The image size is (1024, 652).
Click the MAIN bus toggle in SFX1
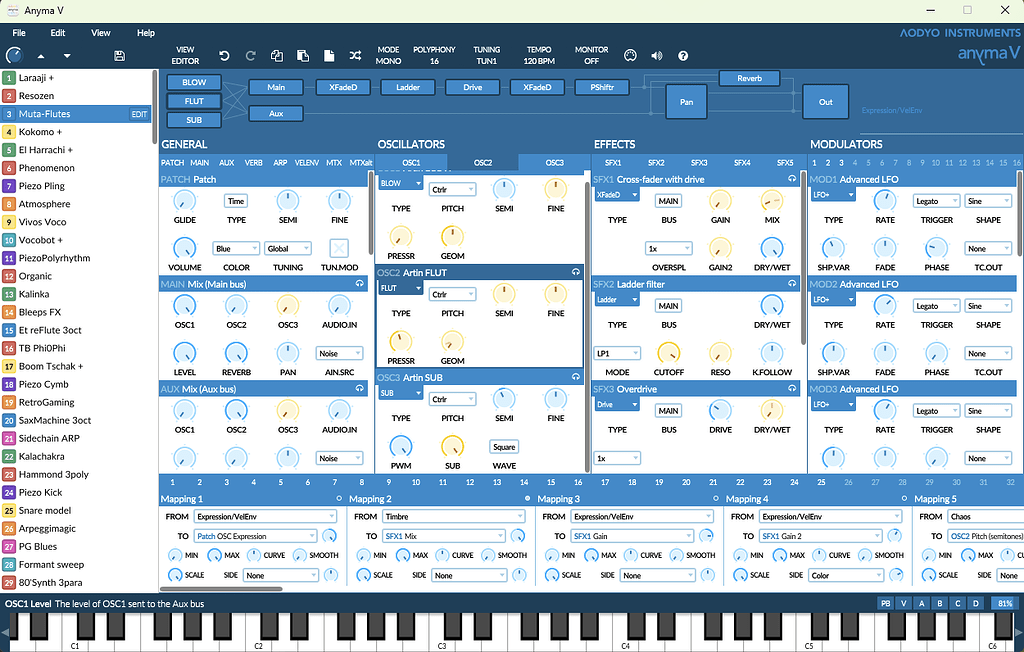668,200
